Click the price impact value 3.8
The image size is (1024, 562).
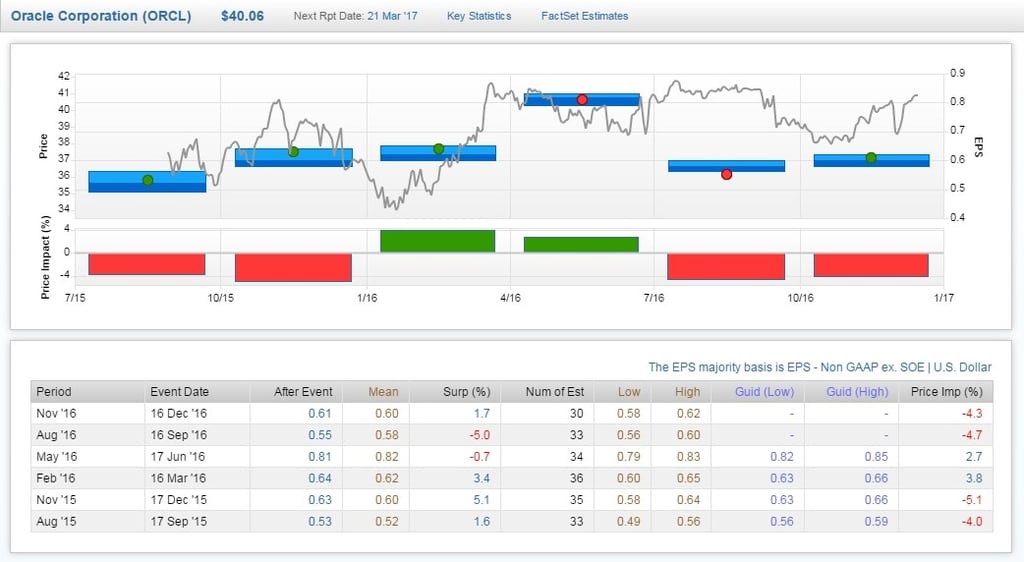[x=974, y=478]
